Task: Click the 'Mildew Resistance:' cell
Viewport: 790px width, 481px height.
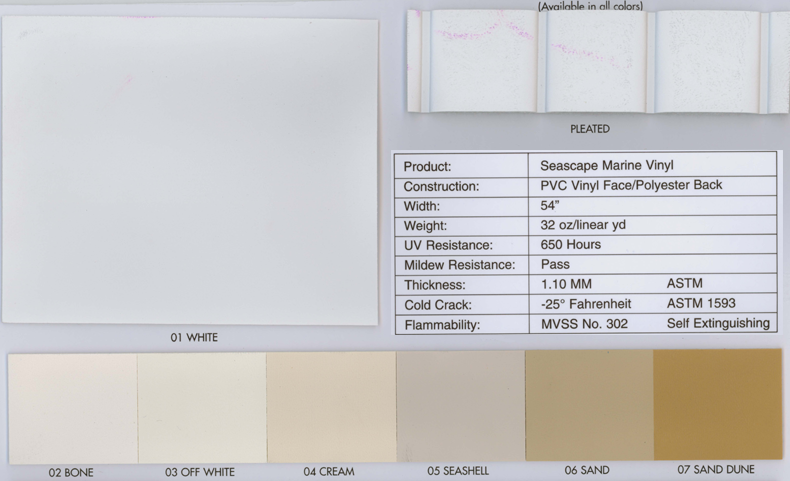Action: pyautogui.click(x=462, y=265)
